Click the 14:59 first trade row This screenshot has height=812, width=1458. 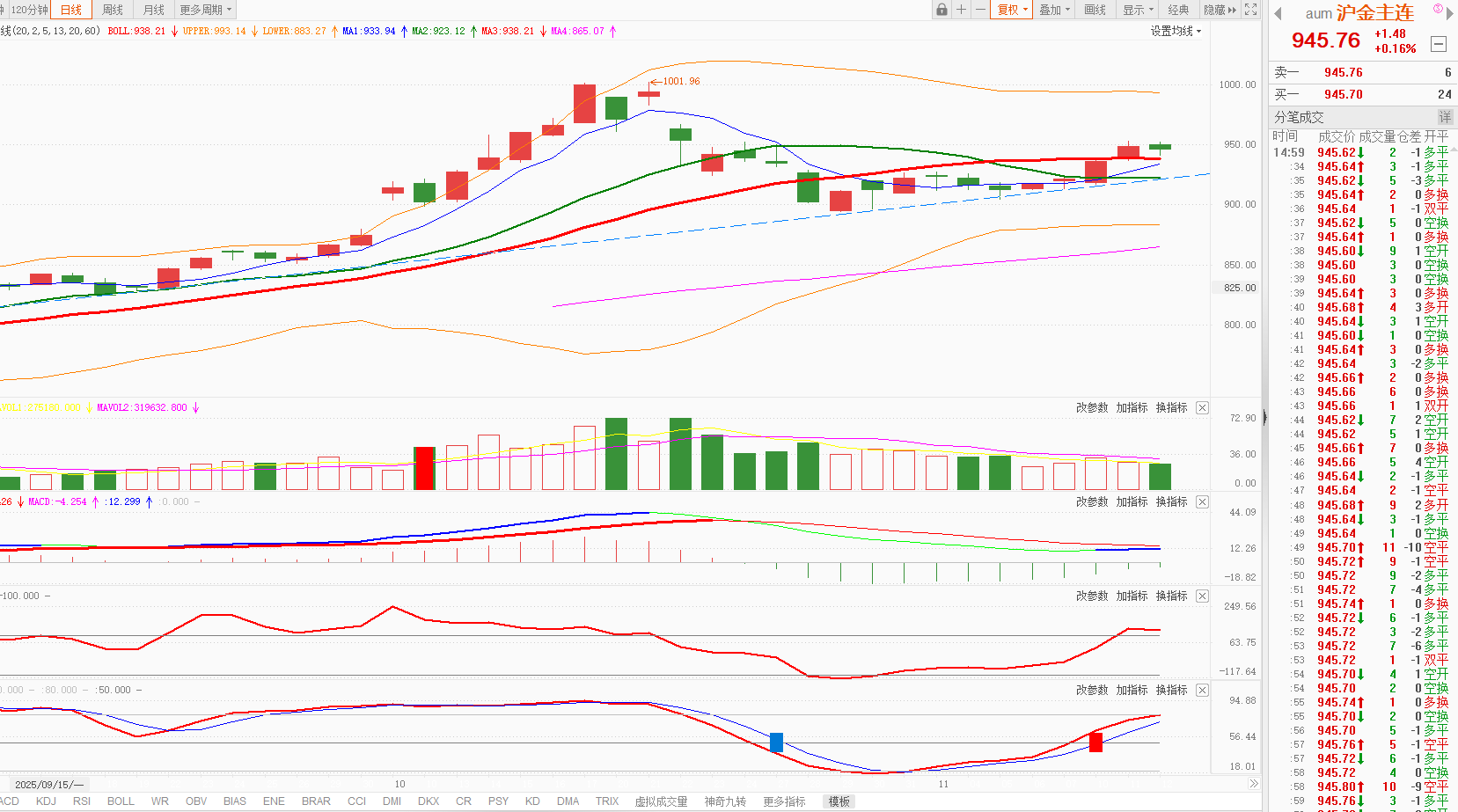pyautogui.click(x=1362, y=152)
